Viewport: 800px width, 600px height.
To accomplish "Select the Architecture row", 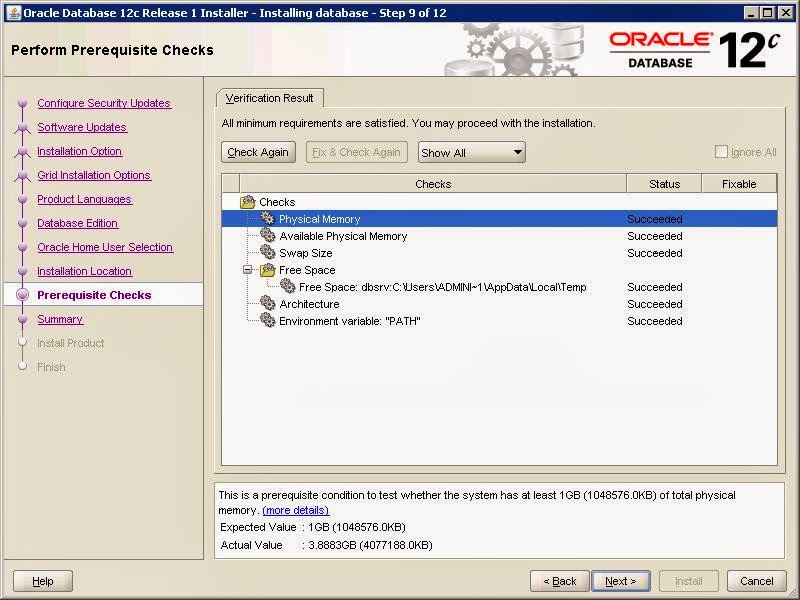I will click(x=499, y=304).
